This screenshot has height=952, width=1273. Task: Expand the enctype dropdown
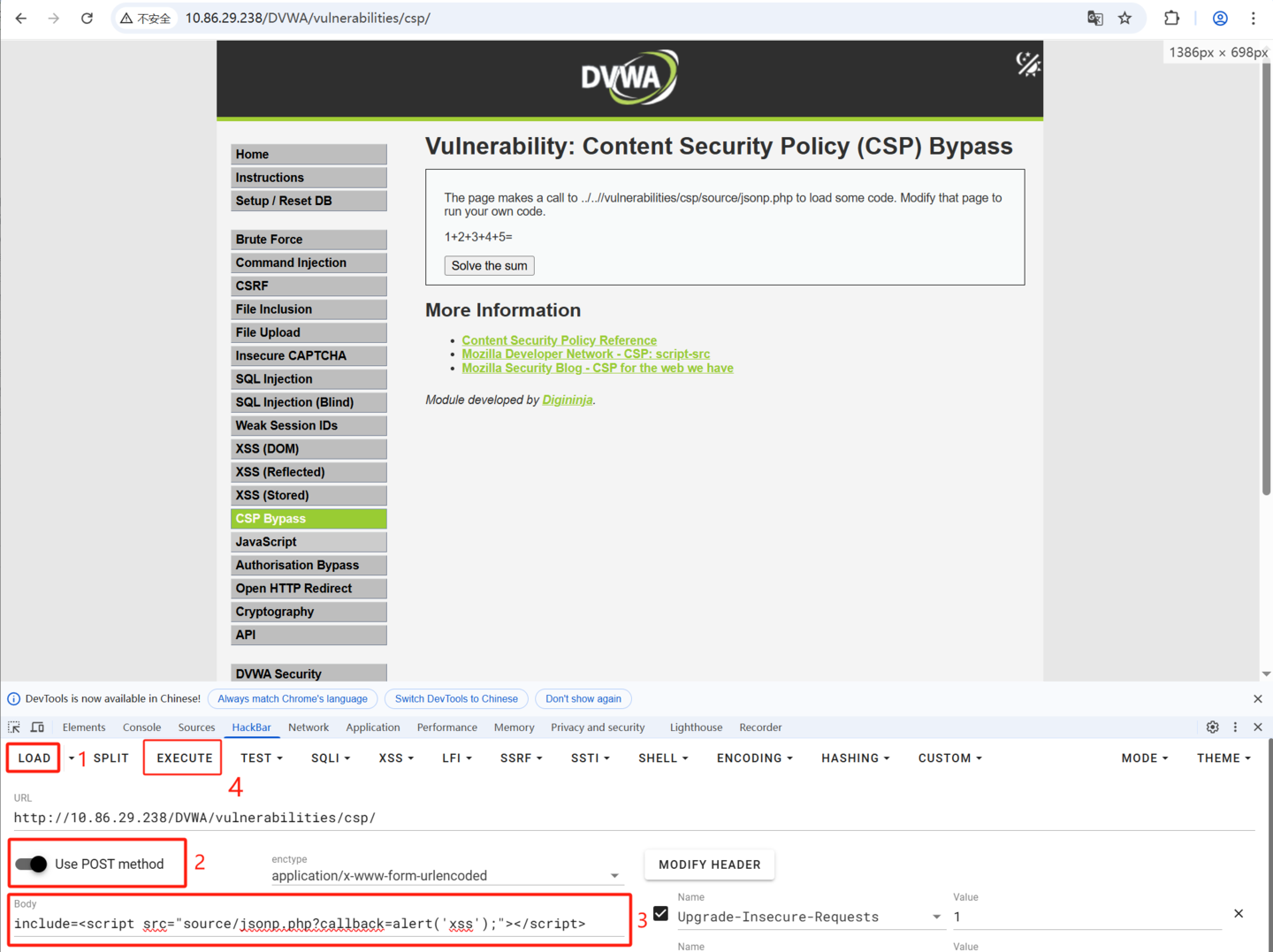point(614,876)
